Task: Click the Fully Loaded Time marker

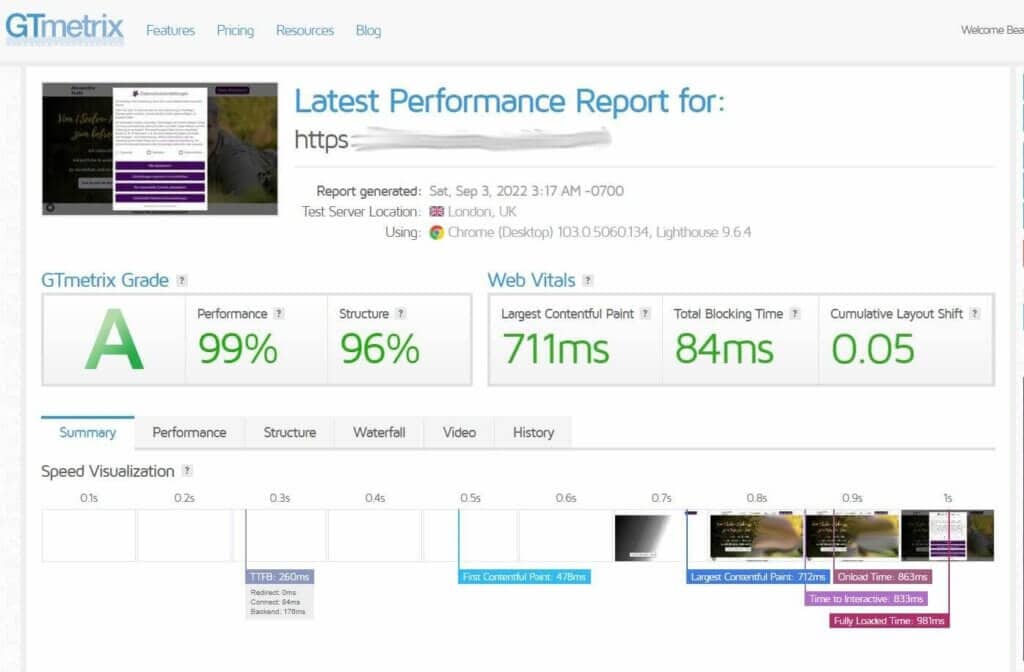Action: pyautogui.click(x=889, y=620)
